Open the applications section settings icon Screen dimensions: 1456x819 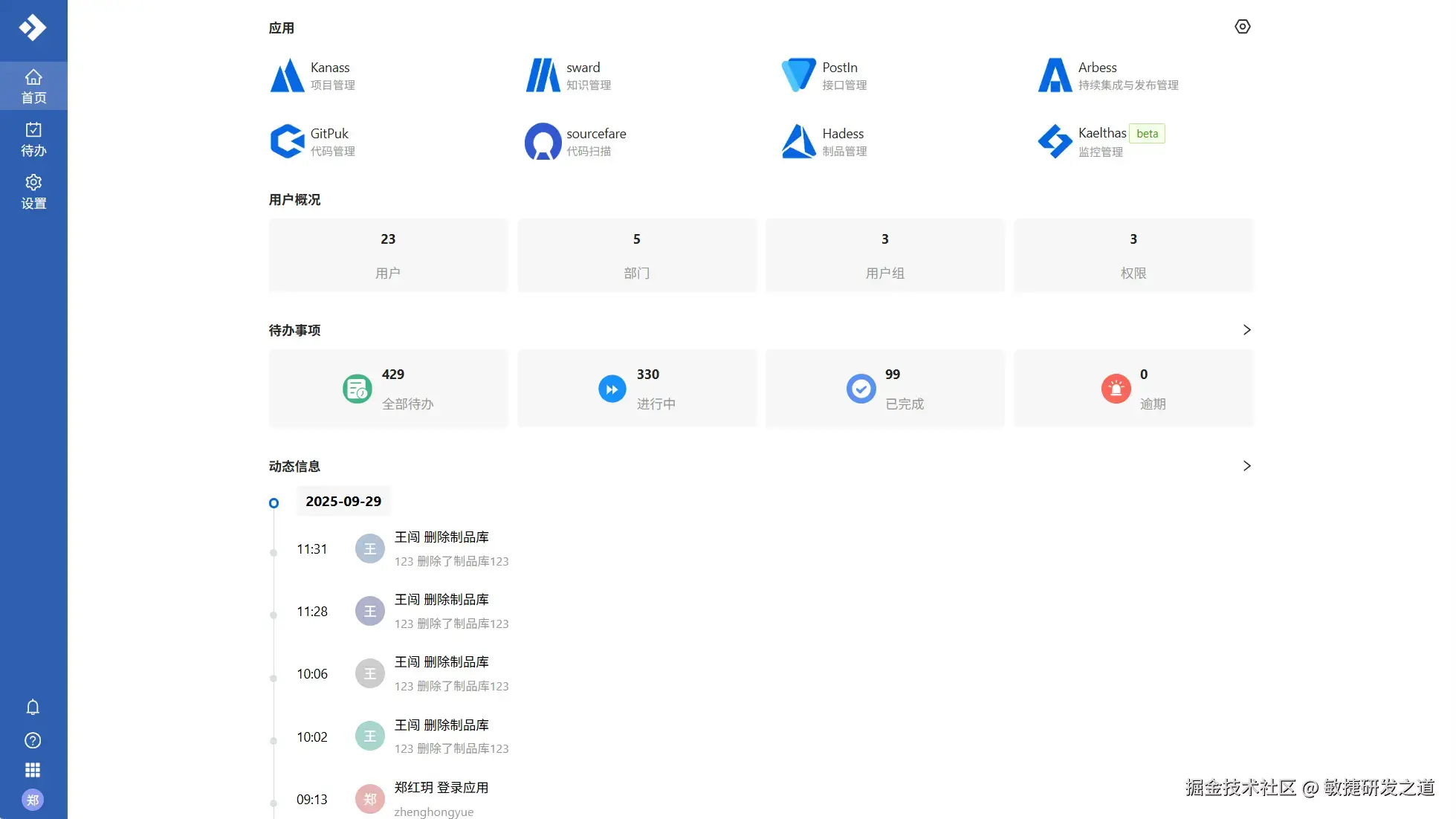[1242, 27]
